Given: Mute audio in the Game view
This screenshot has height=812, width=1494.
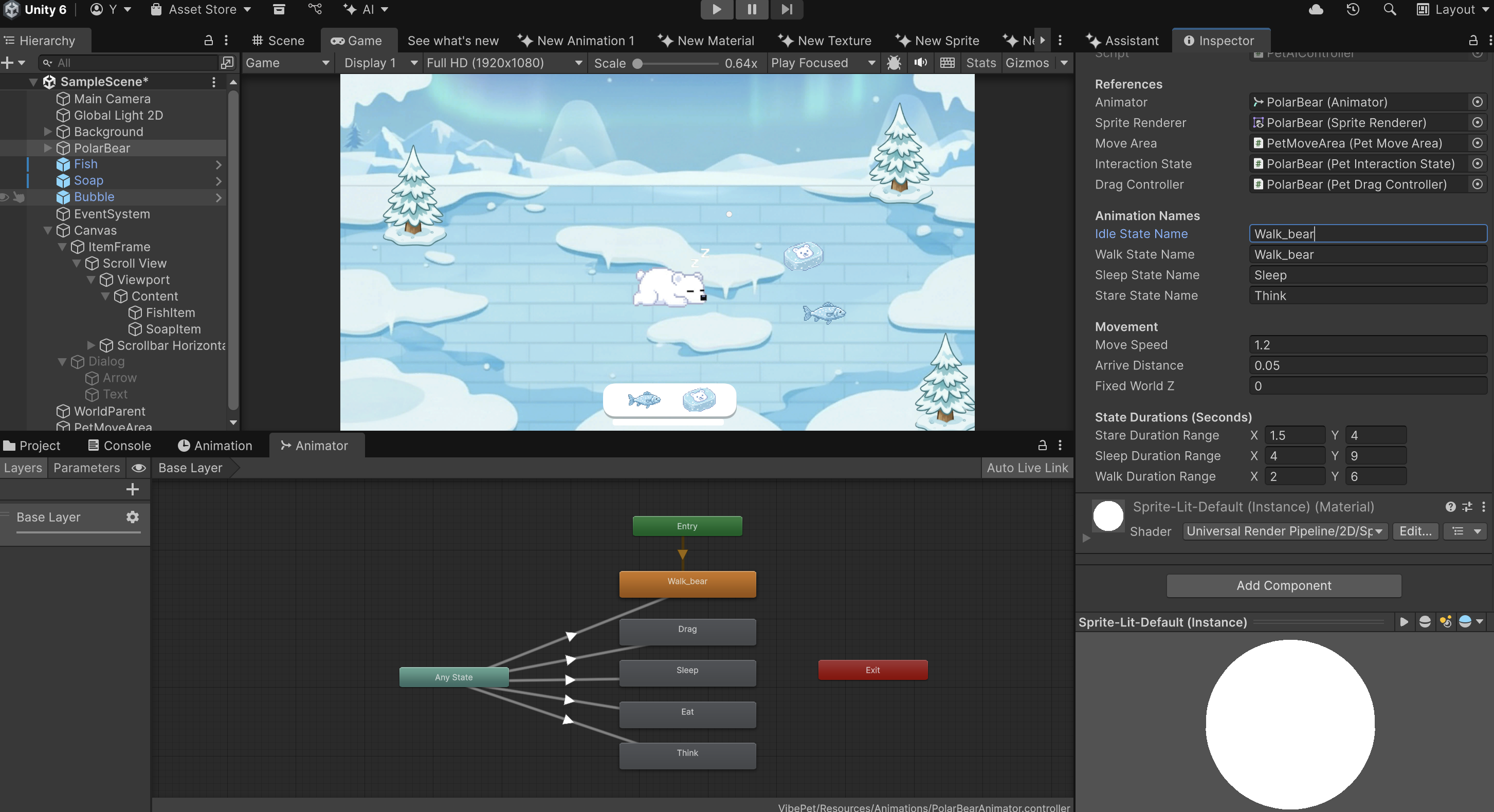Looking at the screenshot, I should [920, 63].
